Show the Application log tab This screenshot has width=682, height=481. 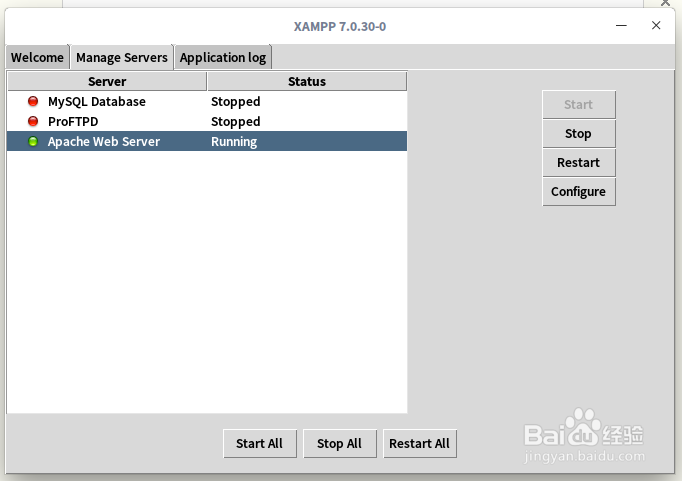pyautogui.click(x=223, y=57)
